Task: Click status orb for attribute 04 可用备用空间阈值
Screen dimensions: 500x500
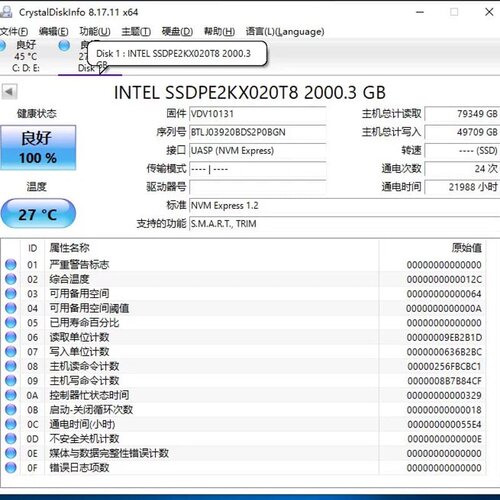Action: click(11, 308)
